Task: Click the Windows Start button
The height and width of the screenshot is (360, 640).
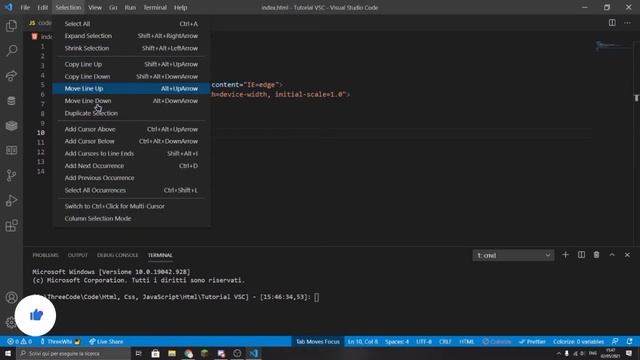Action: pos(8,353)
